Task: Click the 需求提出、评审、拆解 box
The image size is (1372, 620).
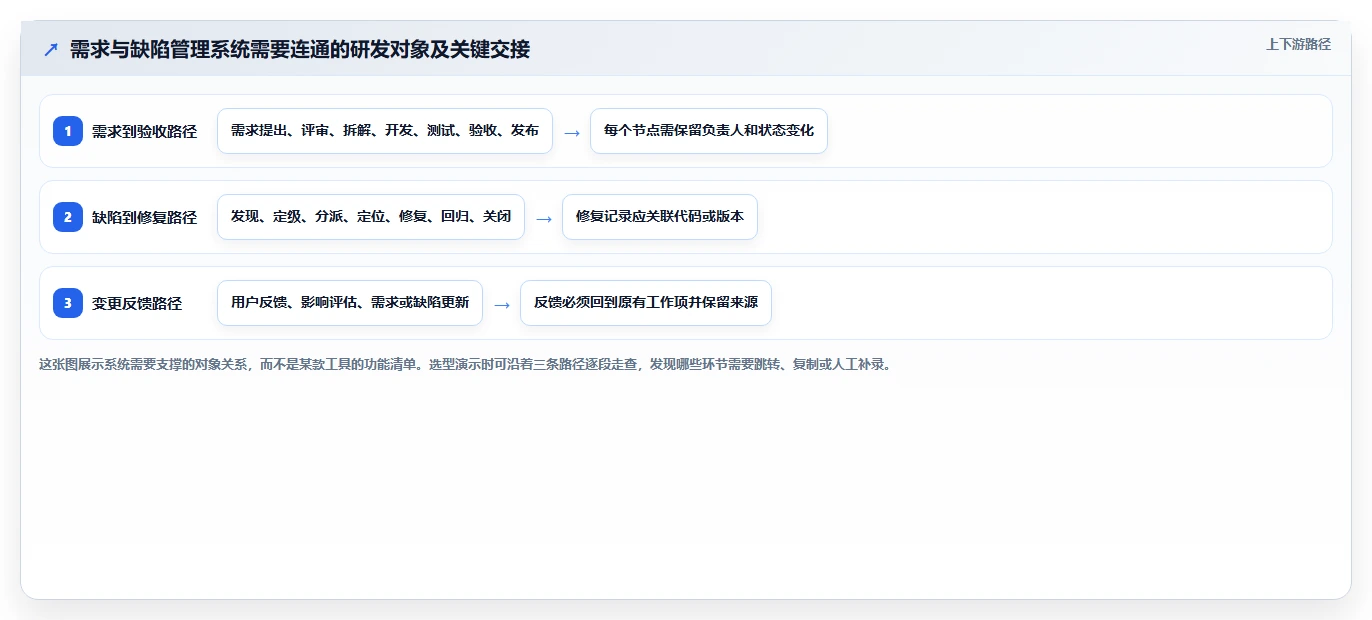Action: tap(385, 131)
